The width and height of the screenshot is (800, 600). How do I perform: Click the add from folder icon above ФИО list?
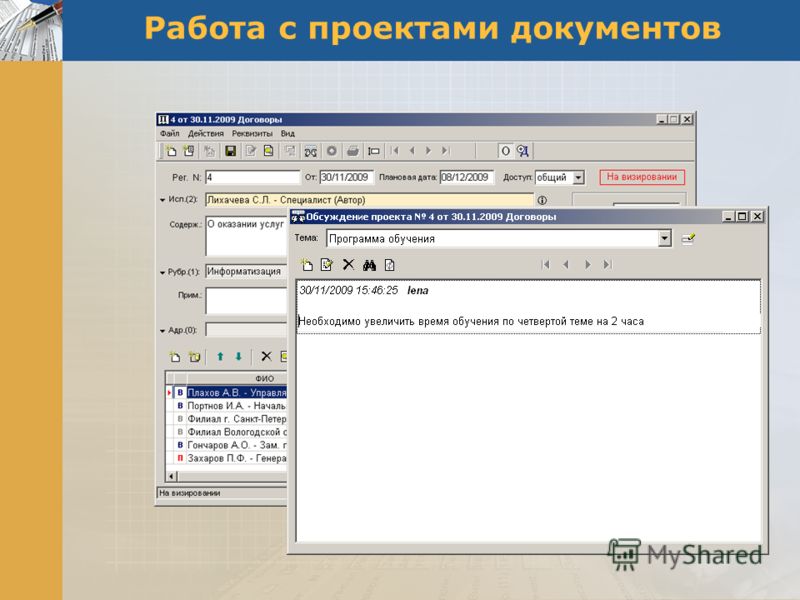[x=194, y=357]
